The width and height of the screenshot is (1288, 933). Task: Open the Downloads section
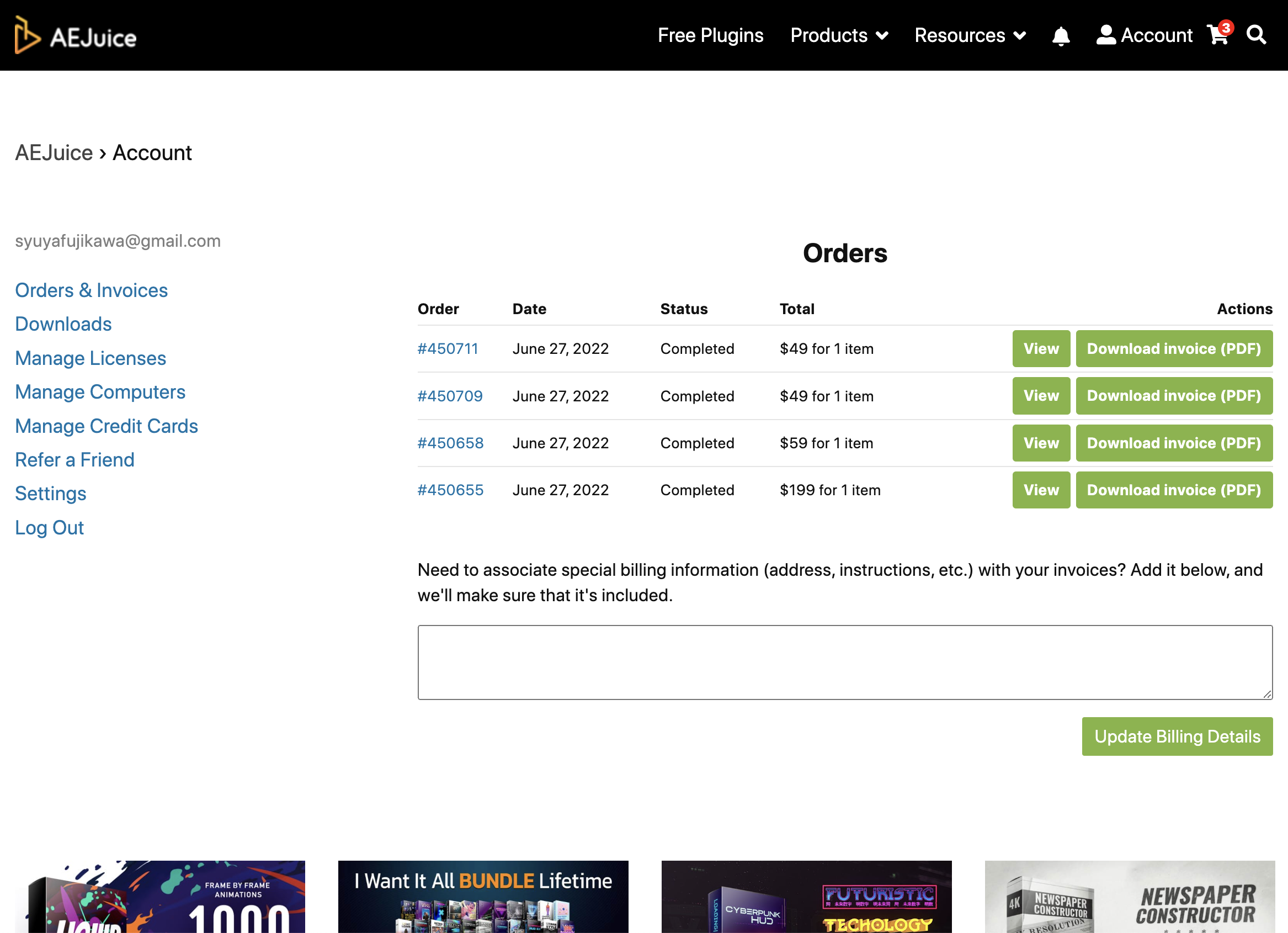pos(63,324)
